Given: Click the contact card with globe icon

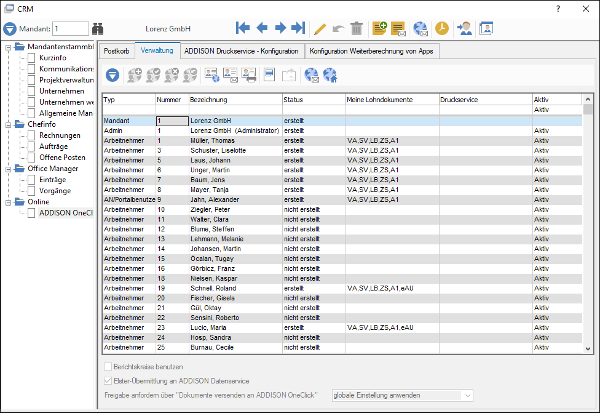Looking at the screenshot, I should 212,75.
